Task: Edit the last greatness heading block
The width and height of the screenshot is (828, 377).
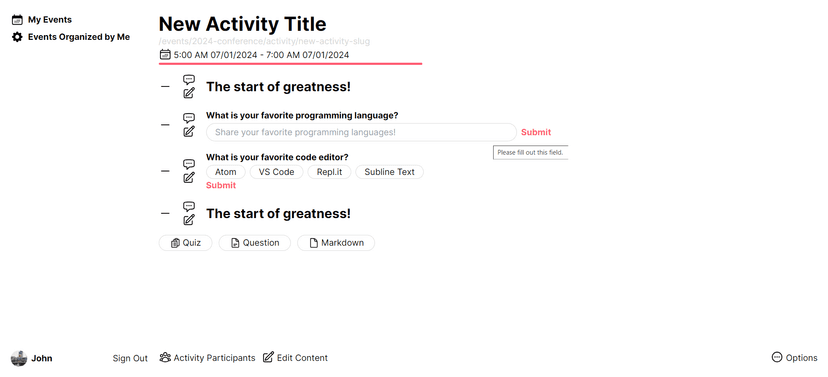Action: click(189, 220)
